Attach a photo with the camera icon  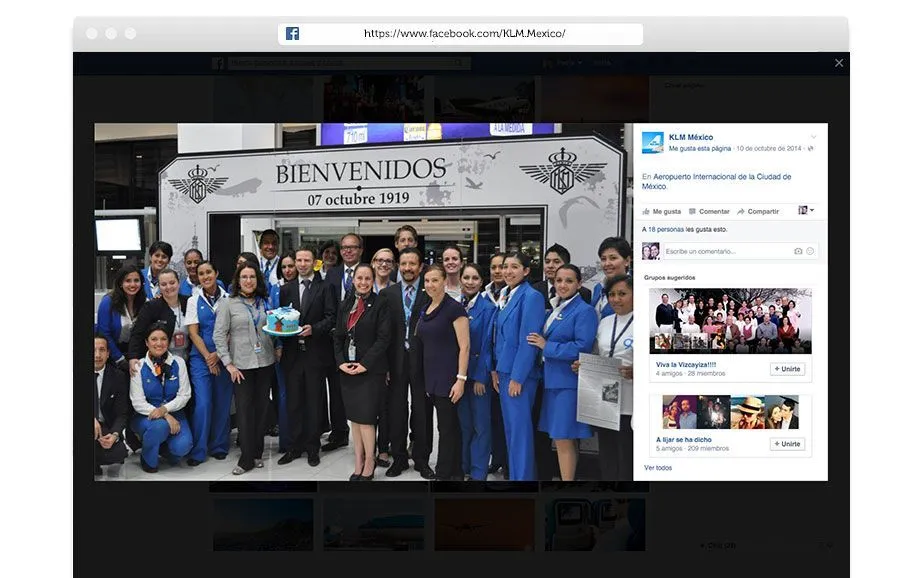point(798,252)
